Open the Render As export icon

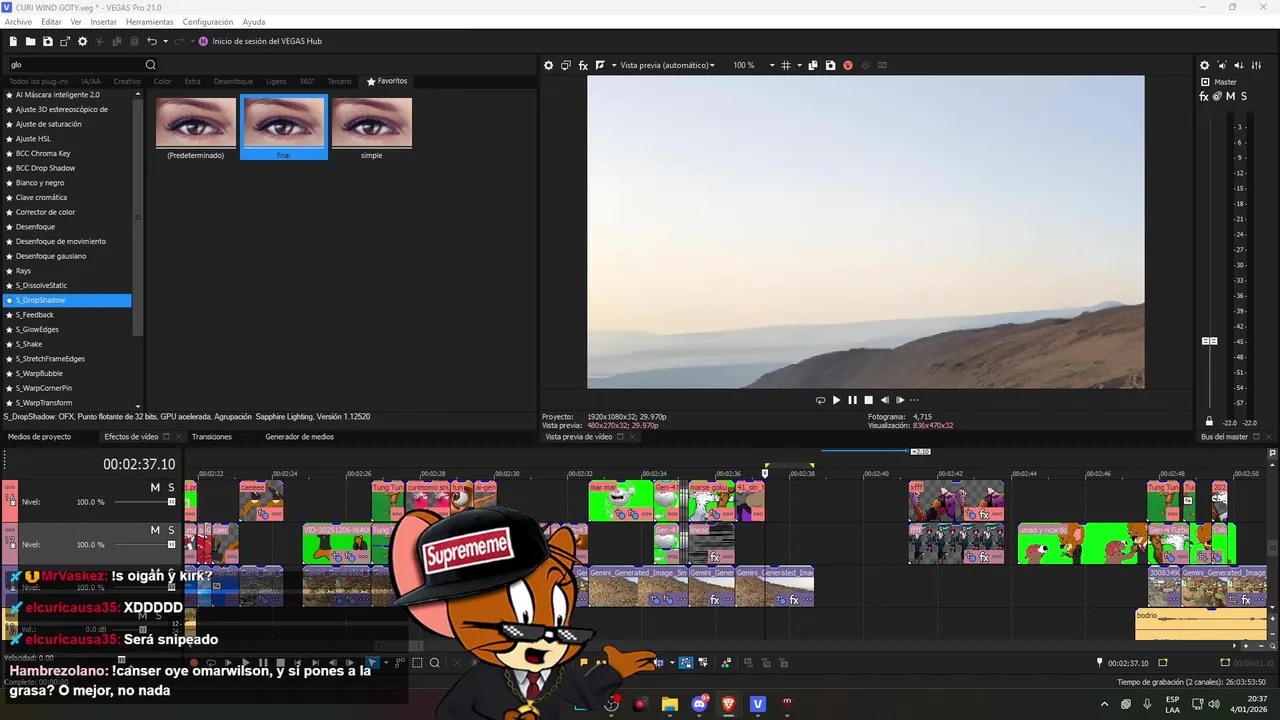(65, 41)
